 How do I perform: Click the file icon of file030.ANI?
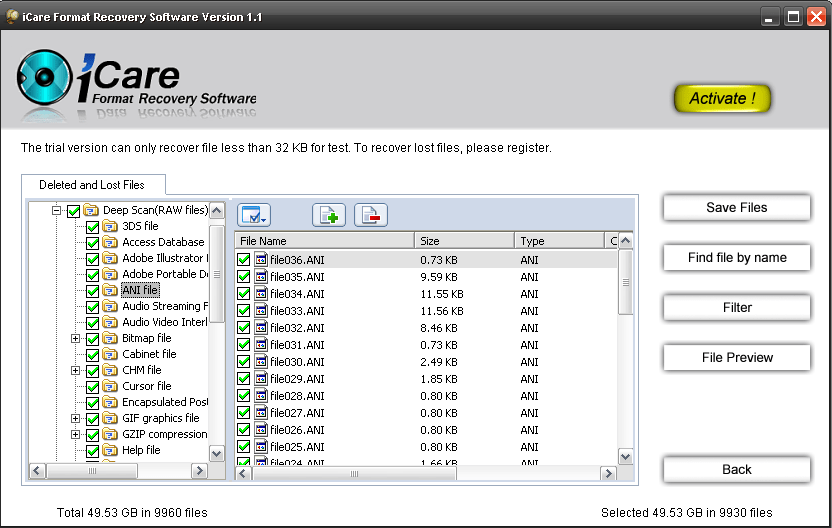[261, 361]
